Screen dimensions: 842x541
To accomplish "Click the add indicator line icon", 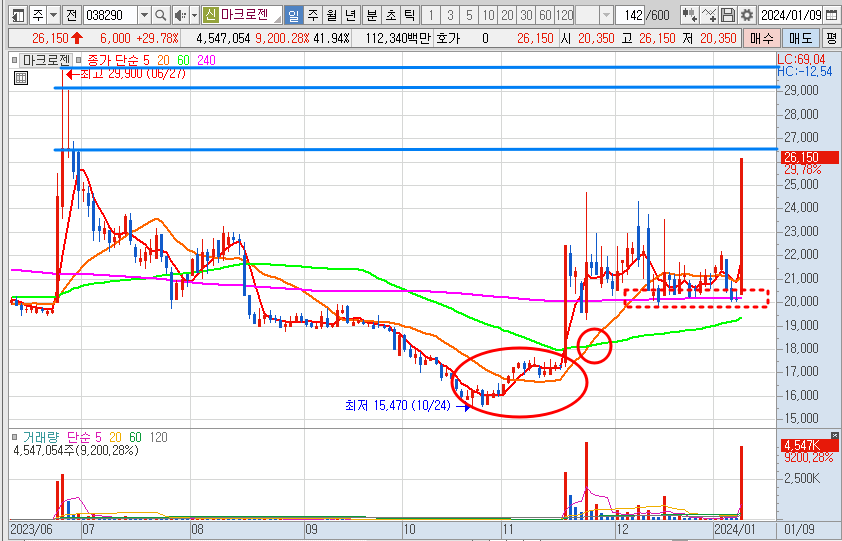I will [709, 15].
